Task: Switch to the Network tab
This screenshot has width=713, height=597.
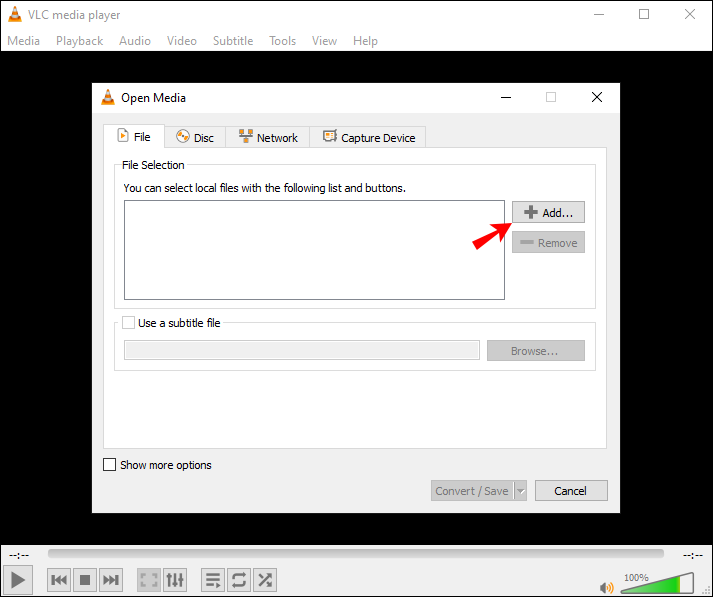Action: 268,137
